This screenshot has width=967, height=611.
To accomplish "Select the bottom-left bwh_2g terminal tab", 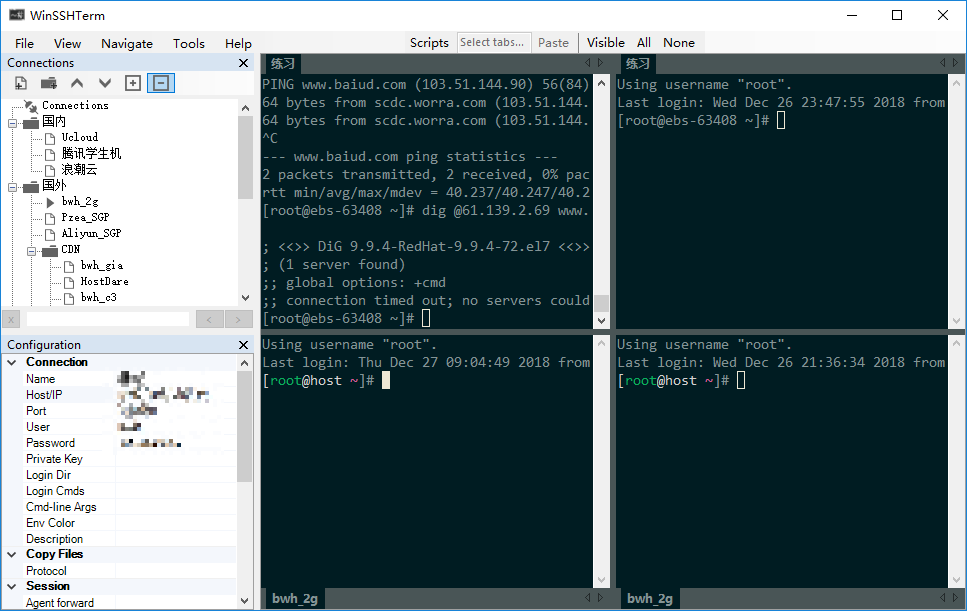I will tap(295, 598).
